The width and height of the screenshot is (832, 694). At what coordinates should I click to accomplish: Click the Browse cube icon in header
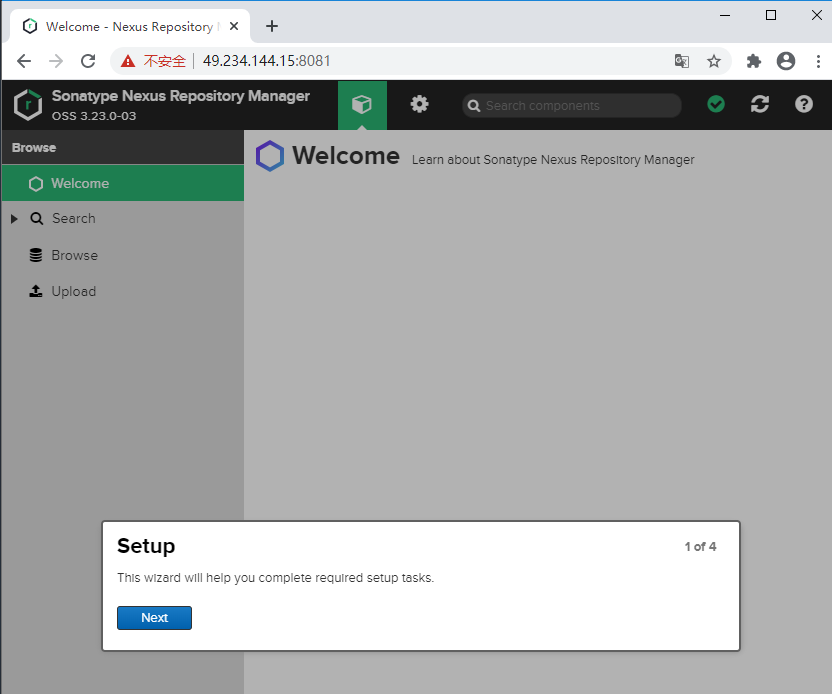[362, 104]
